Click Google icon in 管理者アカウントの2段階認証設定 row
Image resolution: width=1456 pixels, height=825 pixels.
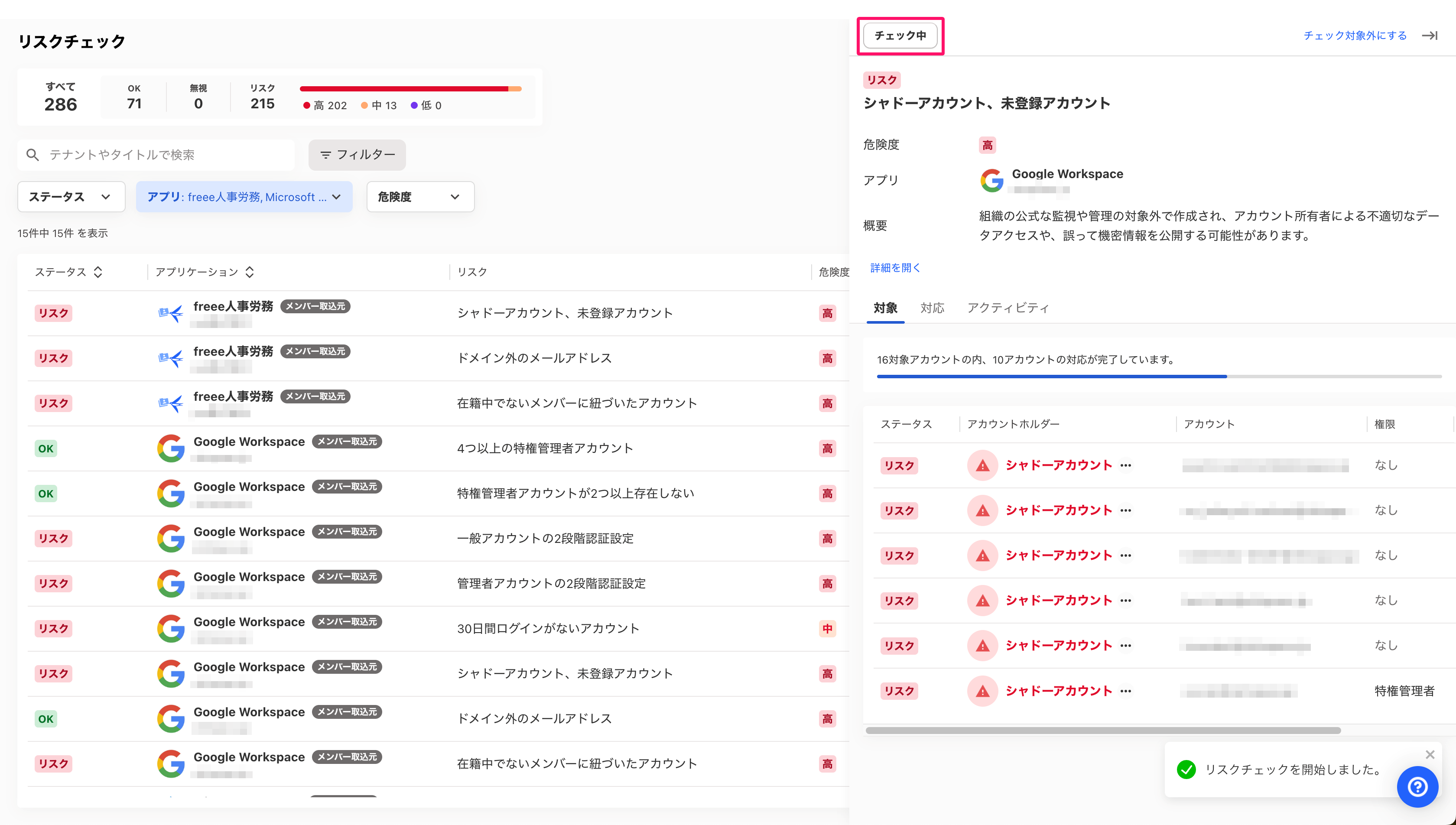tap(171, 584)
